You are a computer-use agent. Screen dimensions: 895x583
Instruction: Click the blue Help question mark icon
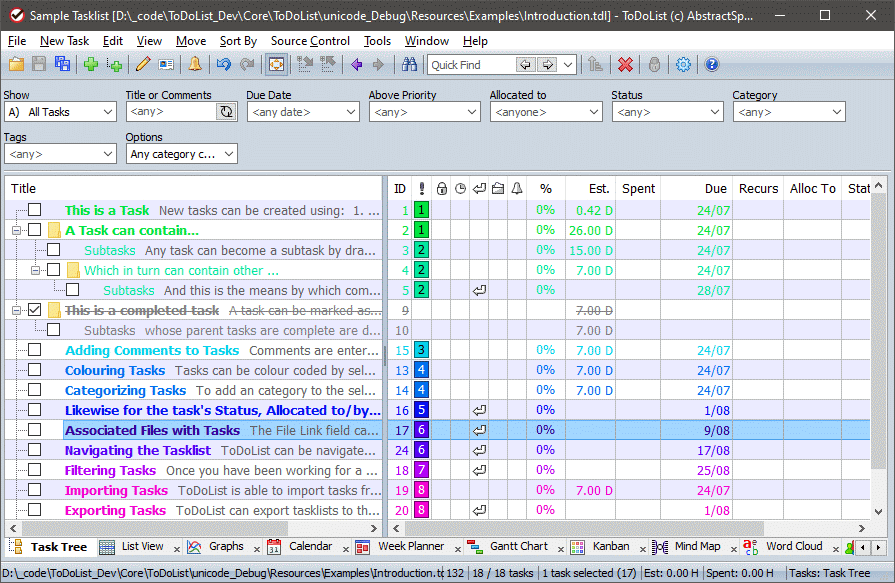[x=712, y=65]
